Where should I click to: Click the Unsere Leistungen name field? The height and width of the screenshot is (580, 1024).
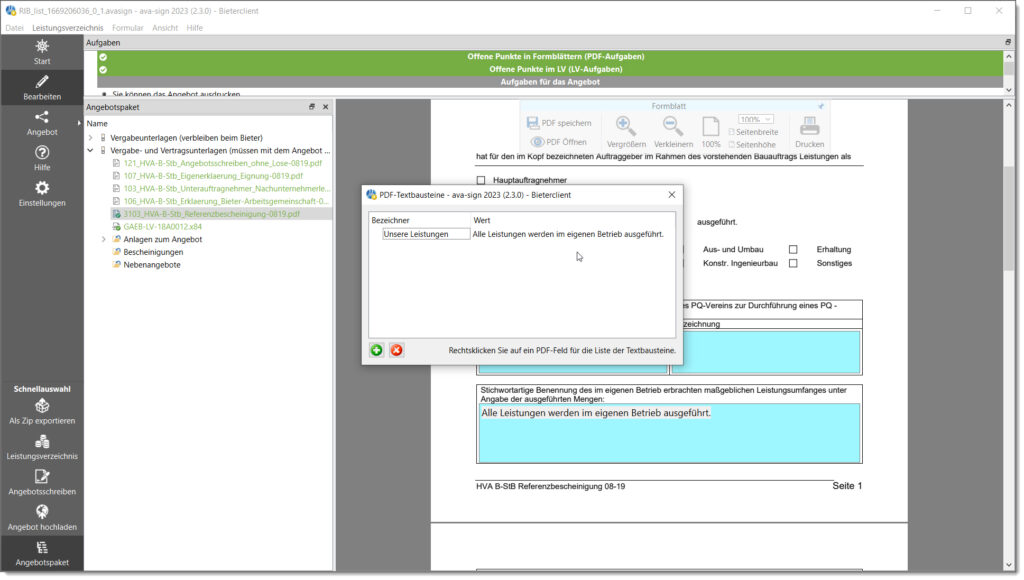coord(426,234)
